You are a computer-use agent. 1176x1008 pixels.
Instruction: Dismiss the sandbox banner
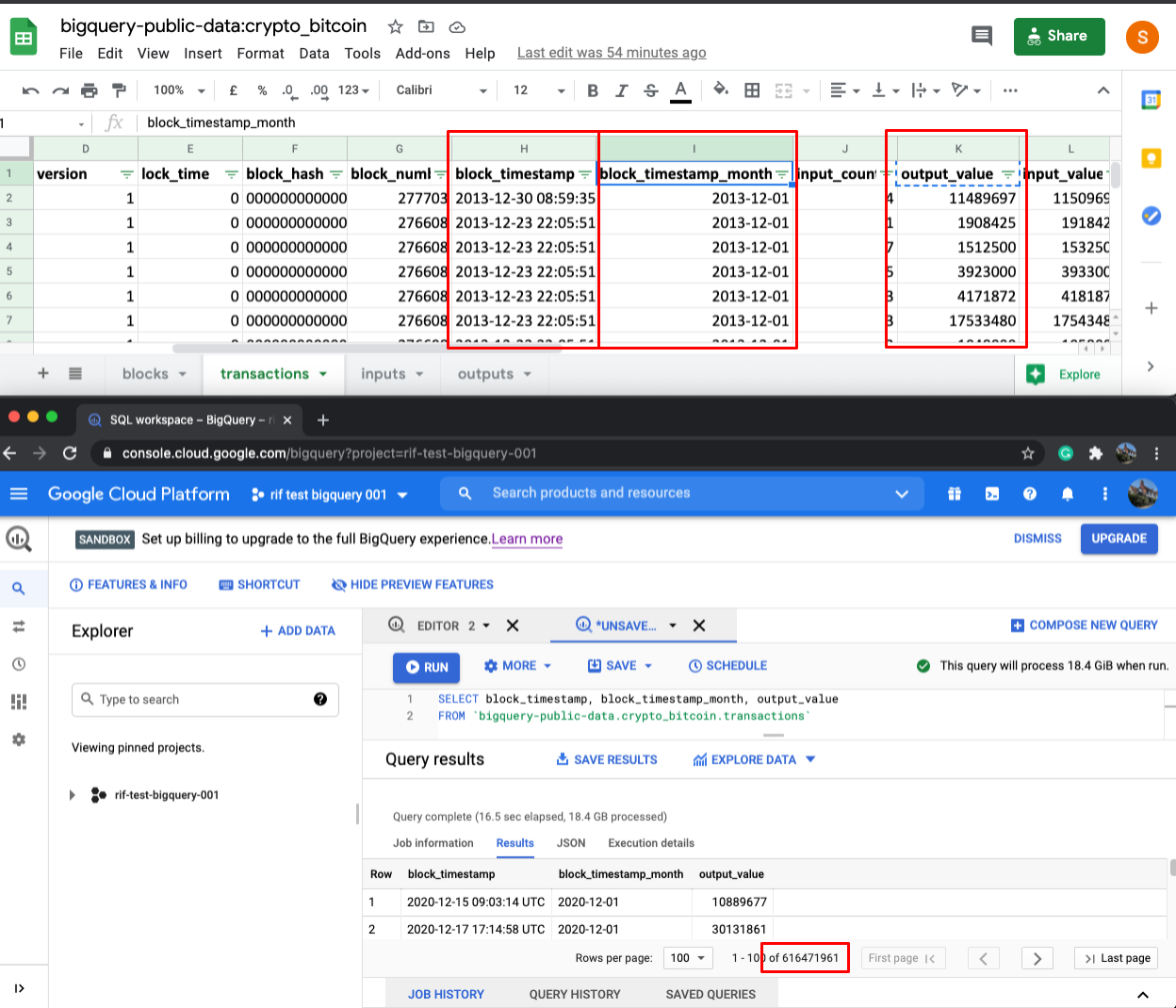tap(1037, 539)
